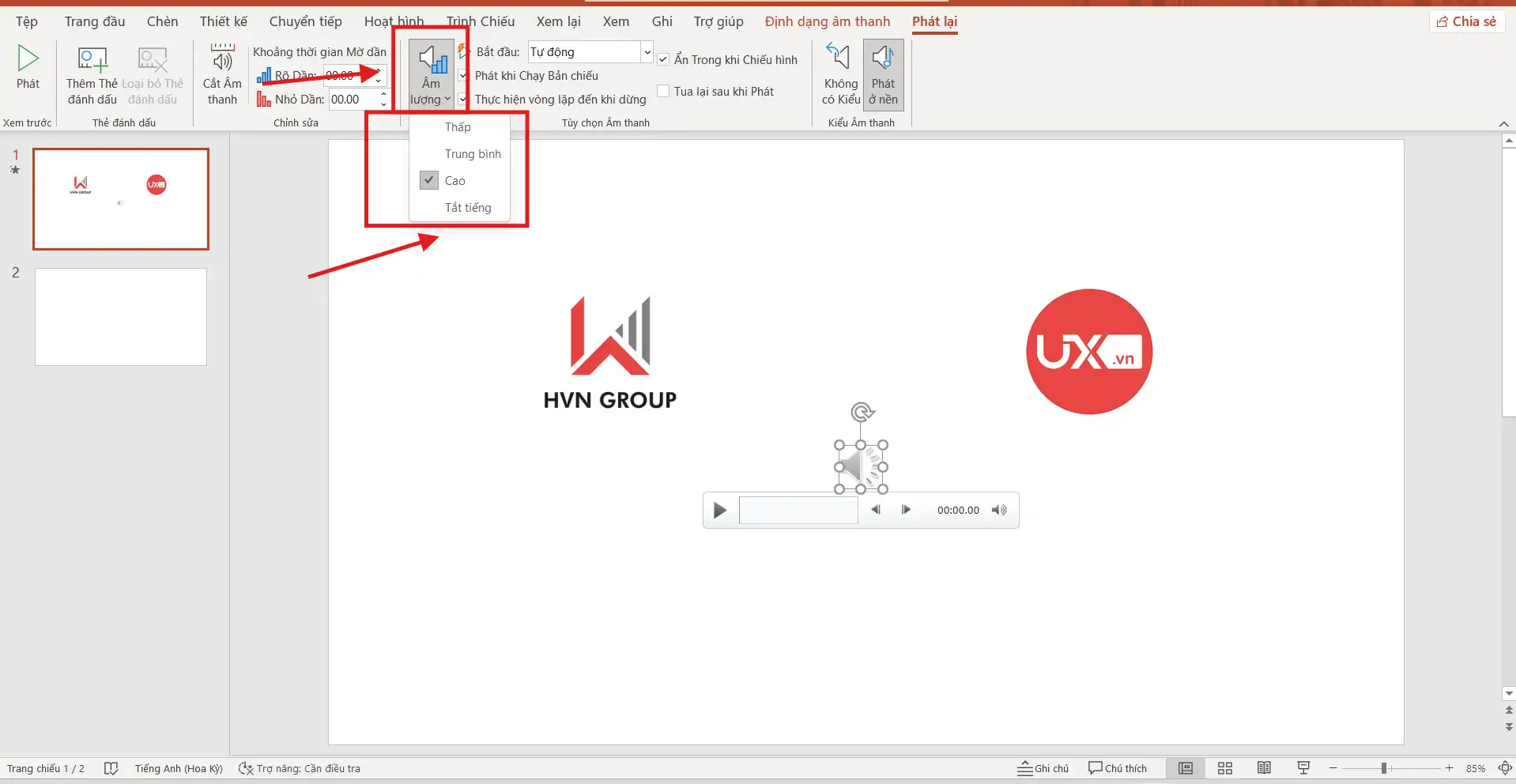Choose Tắt tiếng from volume menu
The image size is (1516, 784).
[467, 208]
